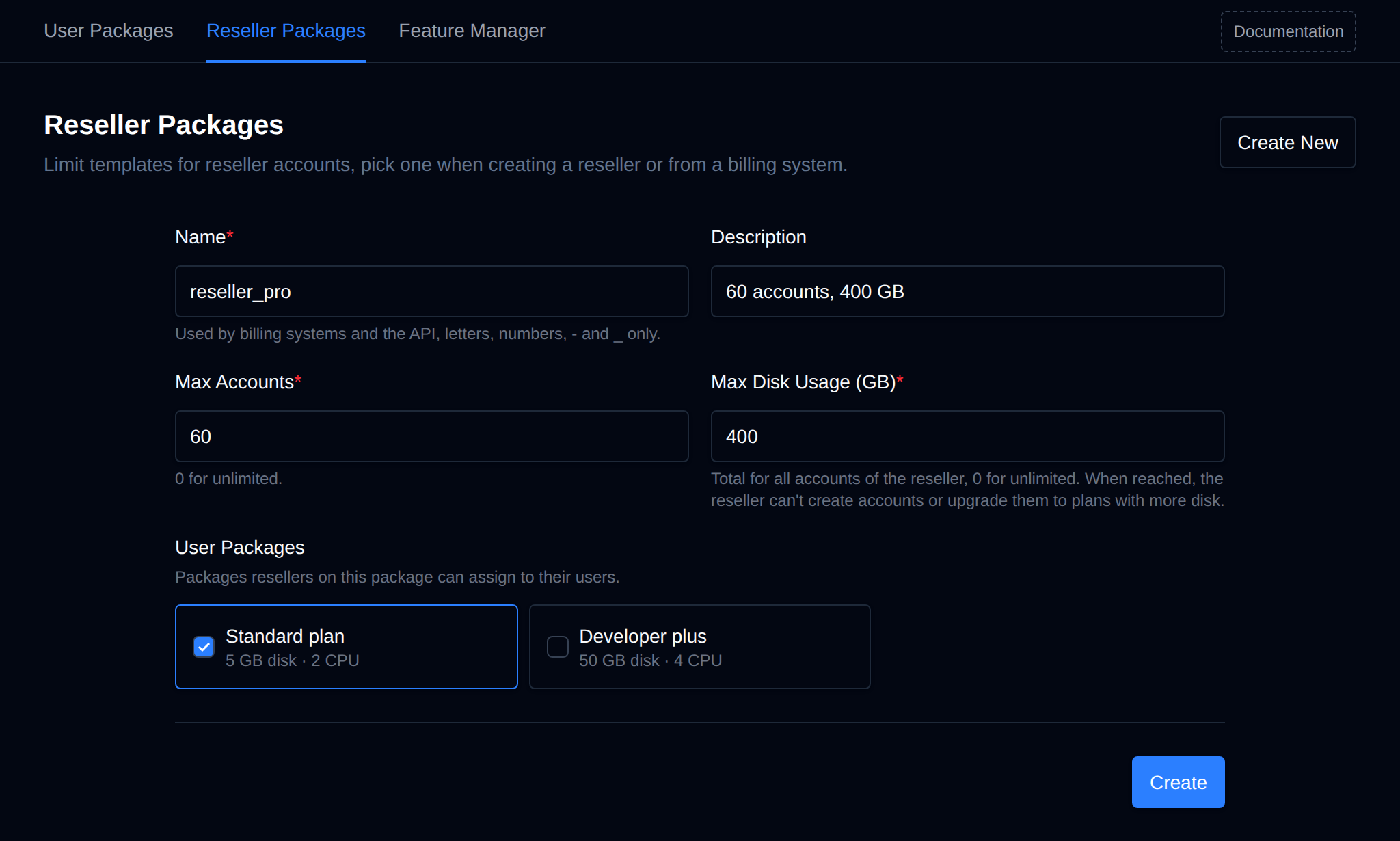Click the 'User Packages' section label

239,548
